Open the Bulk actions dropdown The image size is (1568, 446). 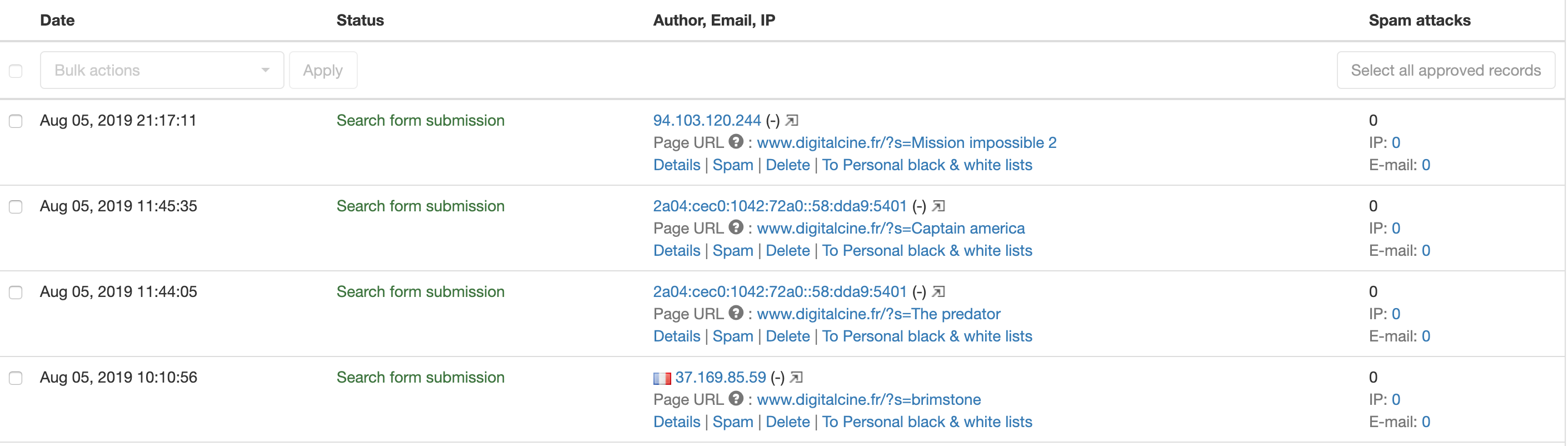pyautogui.click(x=162, y=70)
